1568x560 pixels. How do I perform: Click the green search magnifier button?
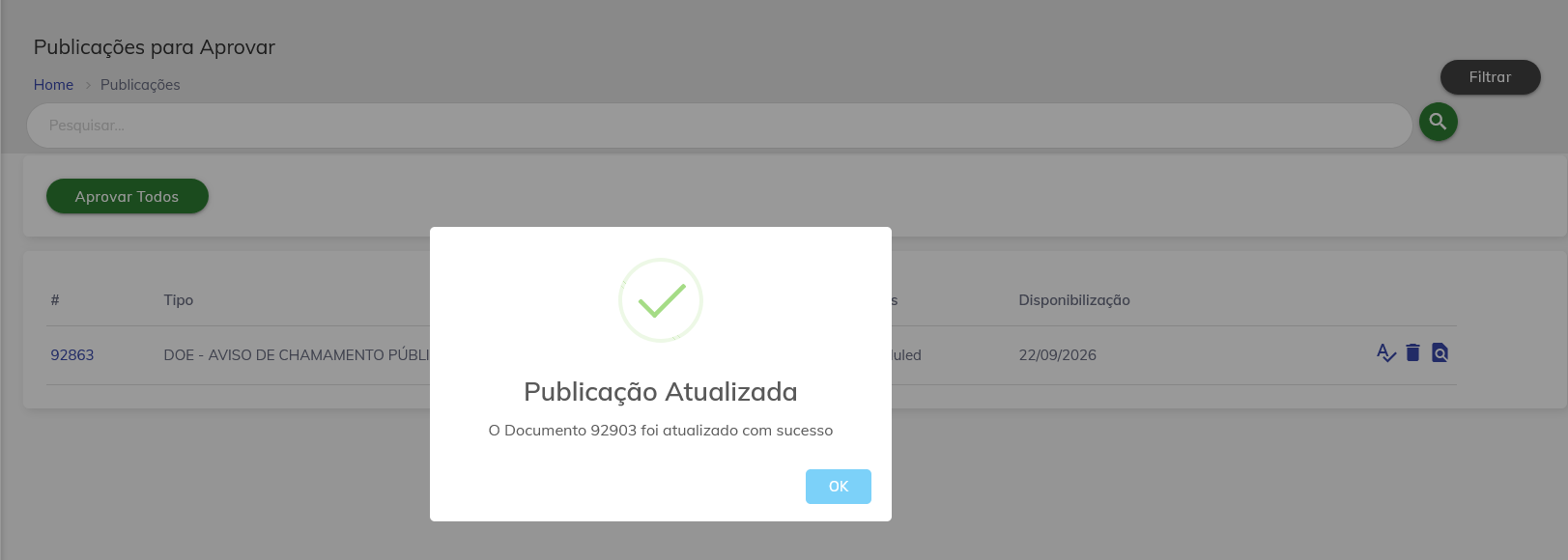click(x=1438, y=122)
